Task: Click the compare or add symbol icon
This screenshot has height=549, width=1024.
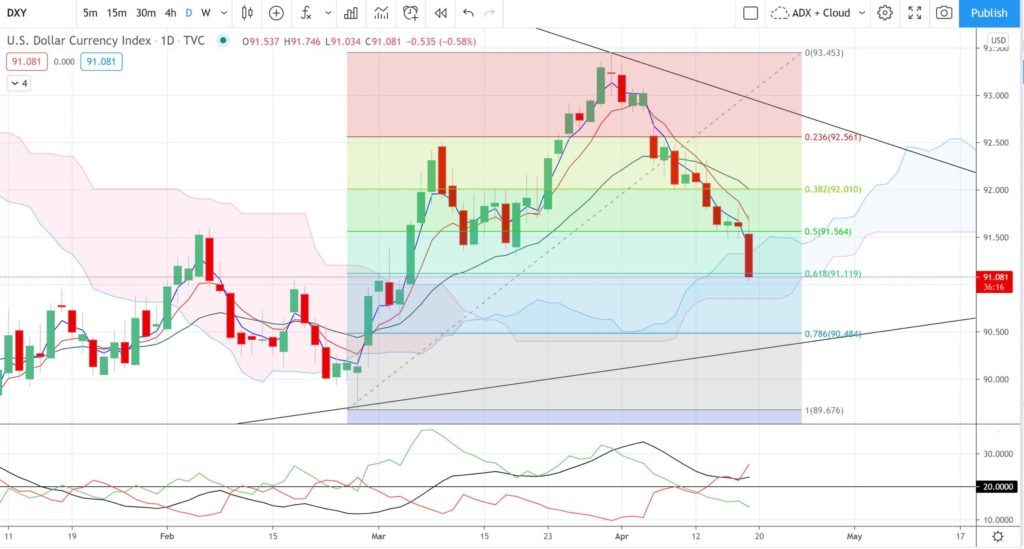Action: [x=276, y=13]
